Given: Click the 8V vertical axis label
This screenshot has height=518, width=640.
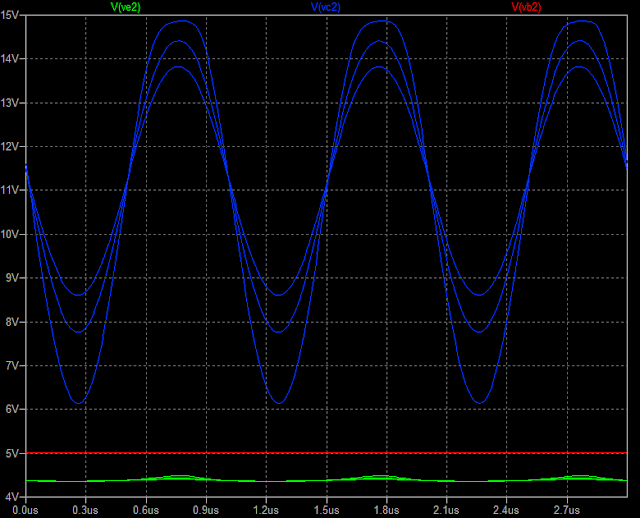Looking at the screenshot, I should pyautogui.click(x=12, y=322).
